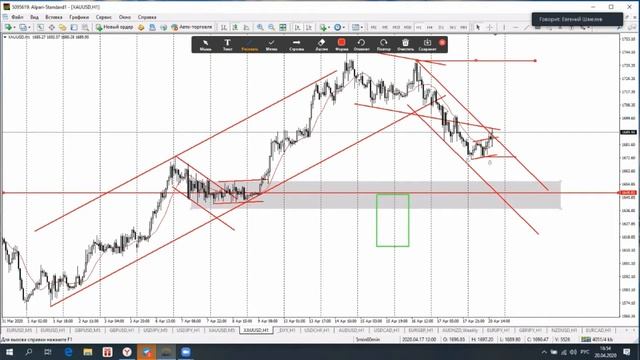The height and width of the screenshot is (360, 640).
Task: Zoom out on the chart
Action: 271,27
